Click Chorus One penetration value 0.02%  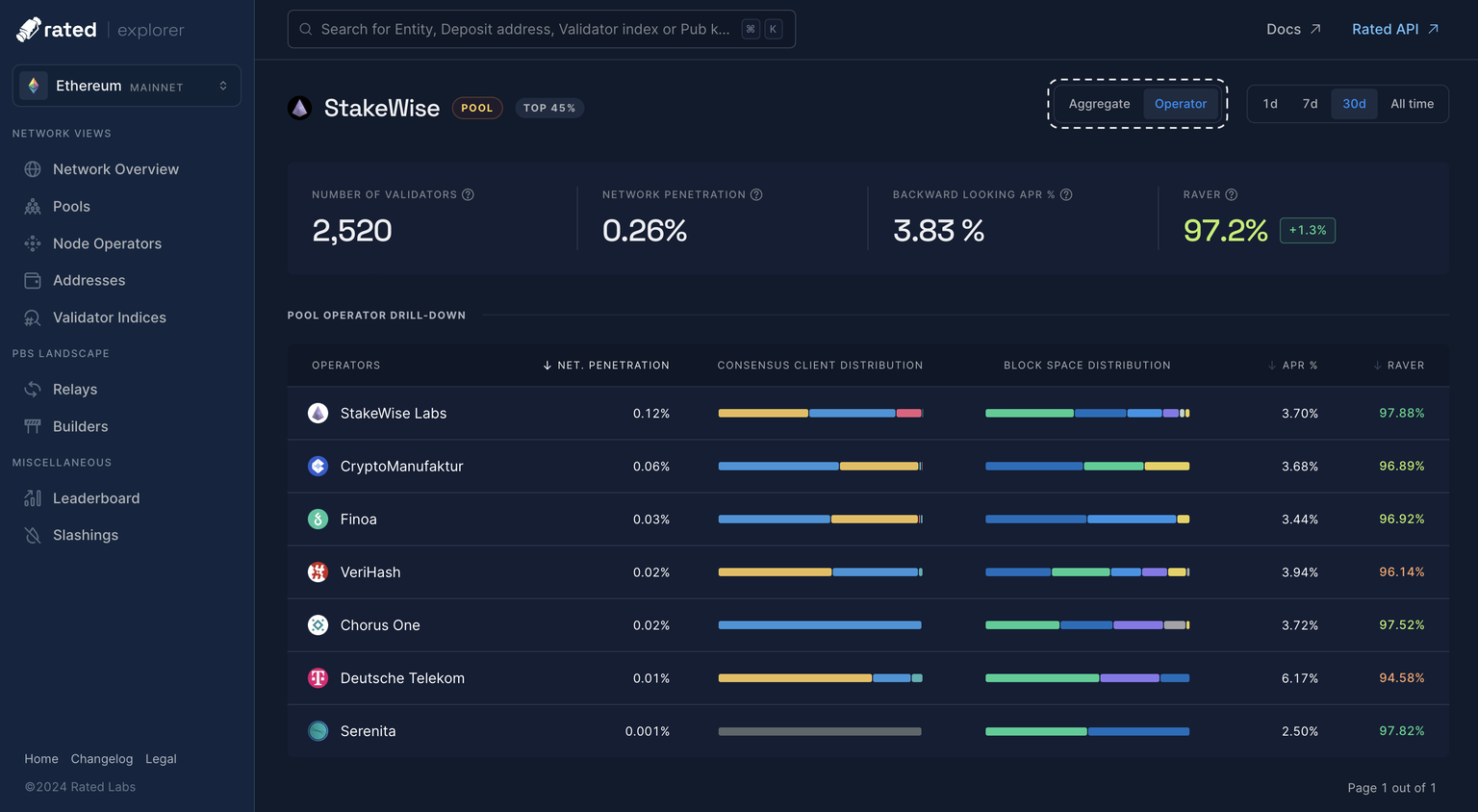651,625
